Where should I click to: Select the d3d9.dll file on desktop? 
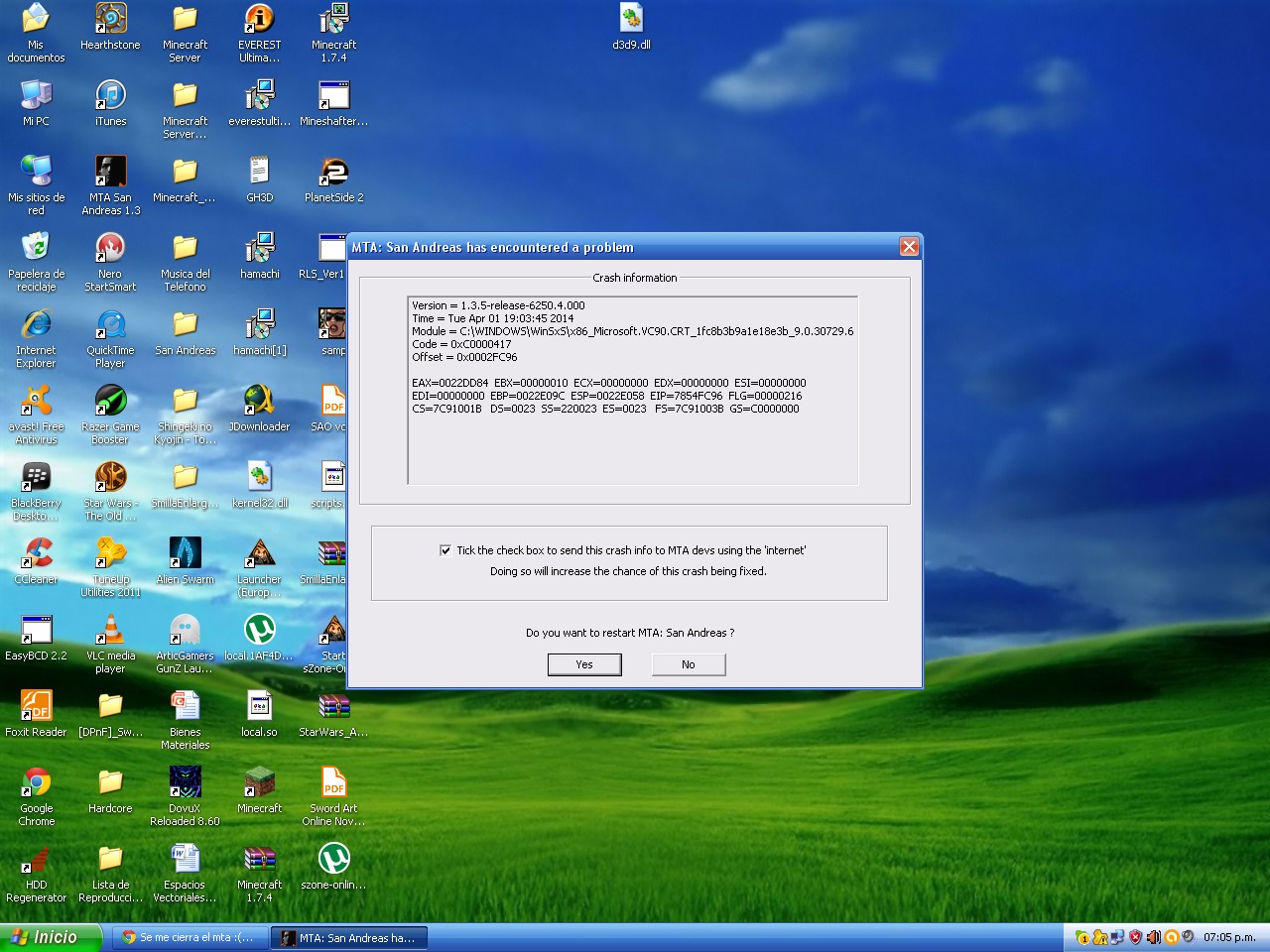(631, 27)
